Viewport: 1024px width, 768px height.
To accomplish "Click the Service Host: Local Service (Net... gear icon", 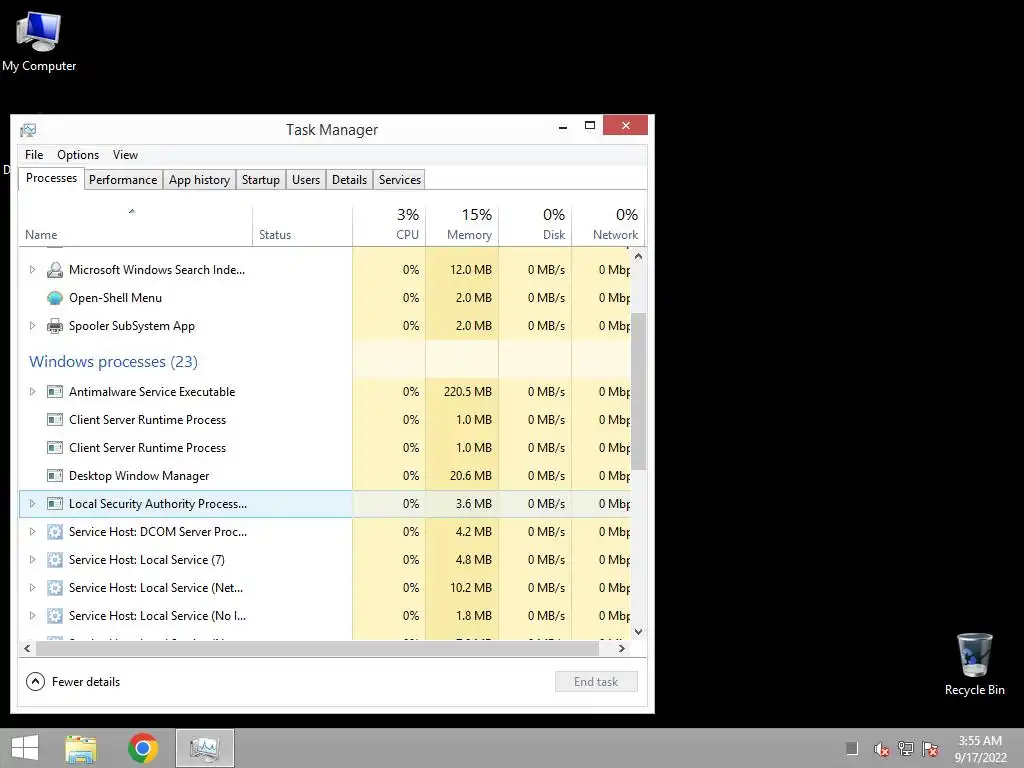I will tap(55, 588).
